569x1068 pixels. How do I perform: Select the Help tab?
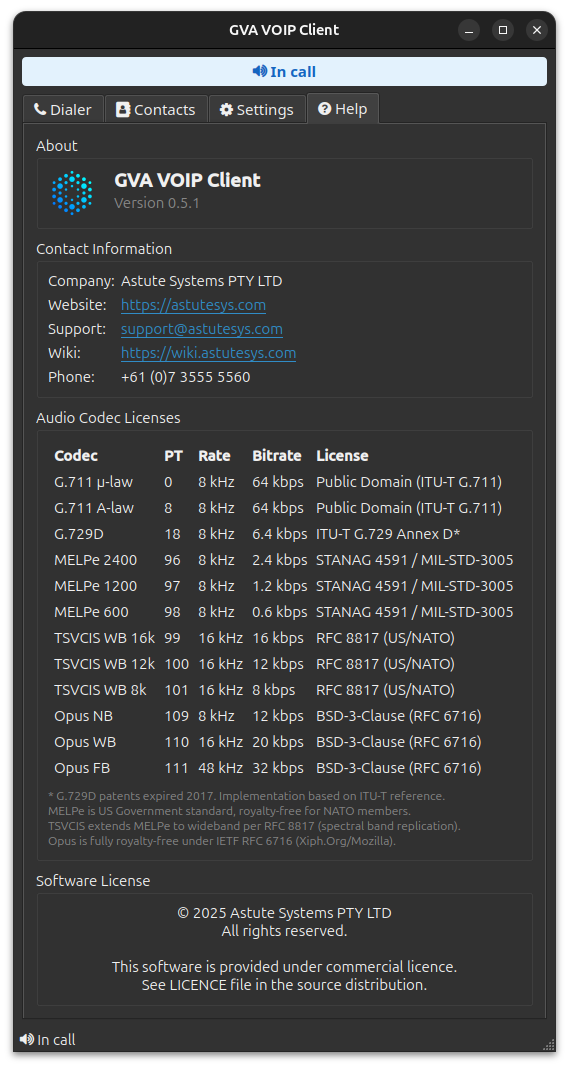[343, 109]
